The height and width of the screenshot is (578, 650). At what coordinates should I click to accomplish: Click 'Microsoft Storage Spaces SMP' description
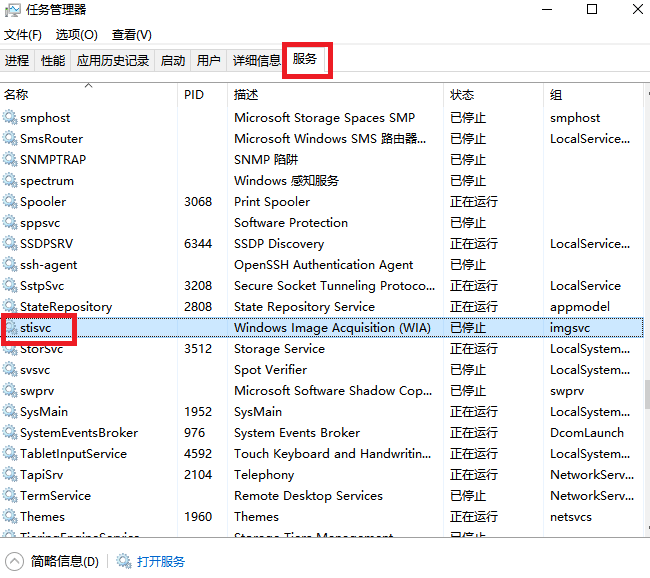pyautogui.click(x=324, y=117)
